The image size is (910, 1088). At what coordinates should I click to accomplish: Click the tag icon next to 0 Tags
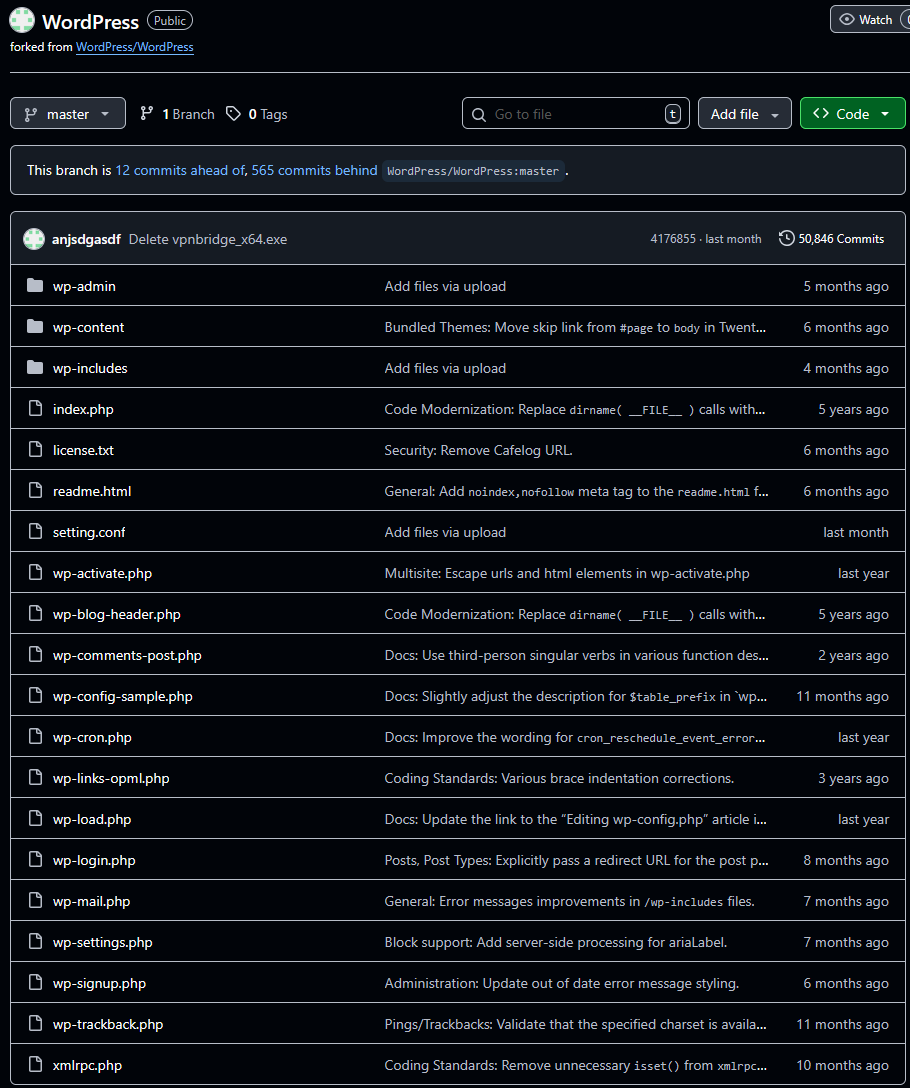pyautogui.click(x=233, y=114)
